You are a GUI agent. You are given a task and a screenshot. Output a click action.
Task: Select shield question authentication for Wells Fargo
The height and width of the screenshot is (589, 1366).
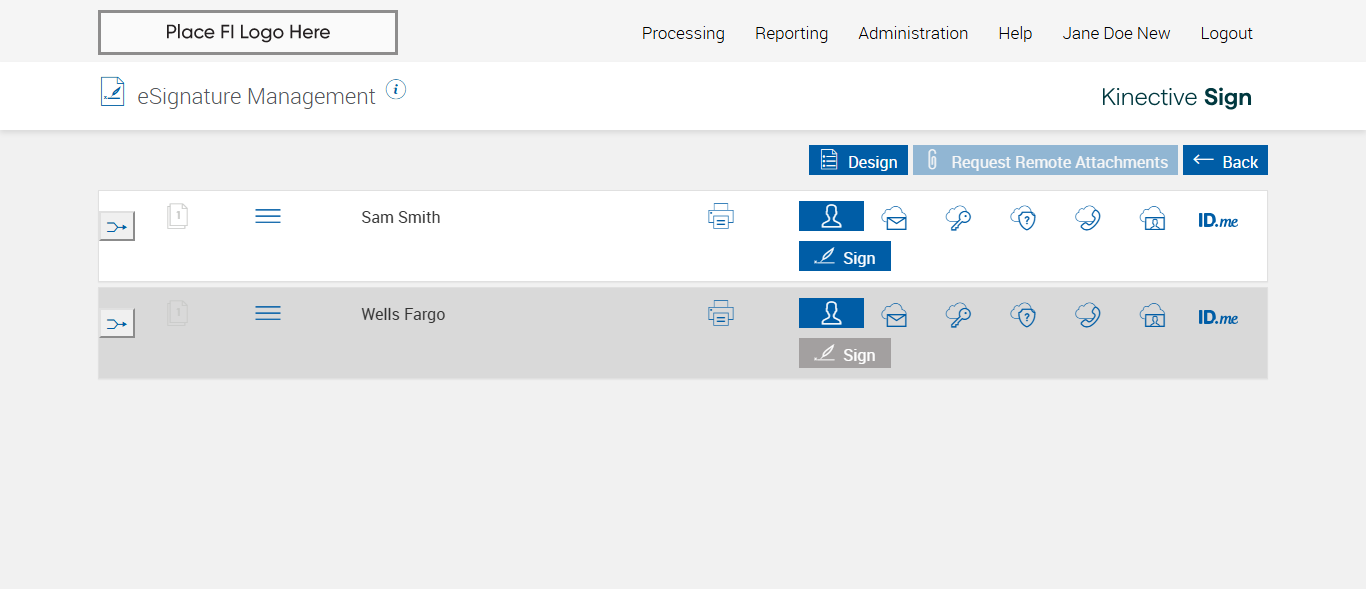1023,315
